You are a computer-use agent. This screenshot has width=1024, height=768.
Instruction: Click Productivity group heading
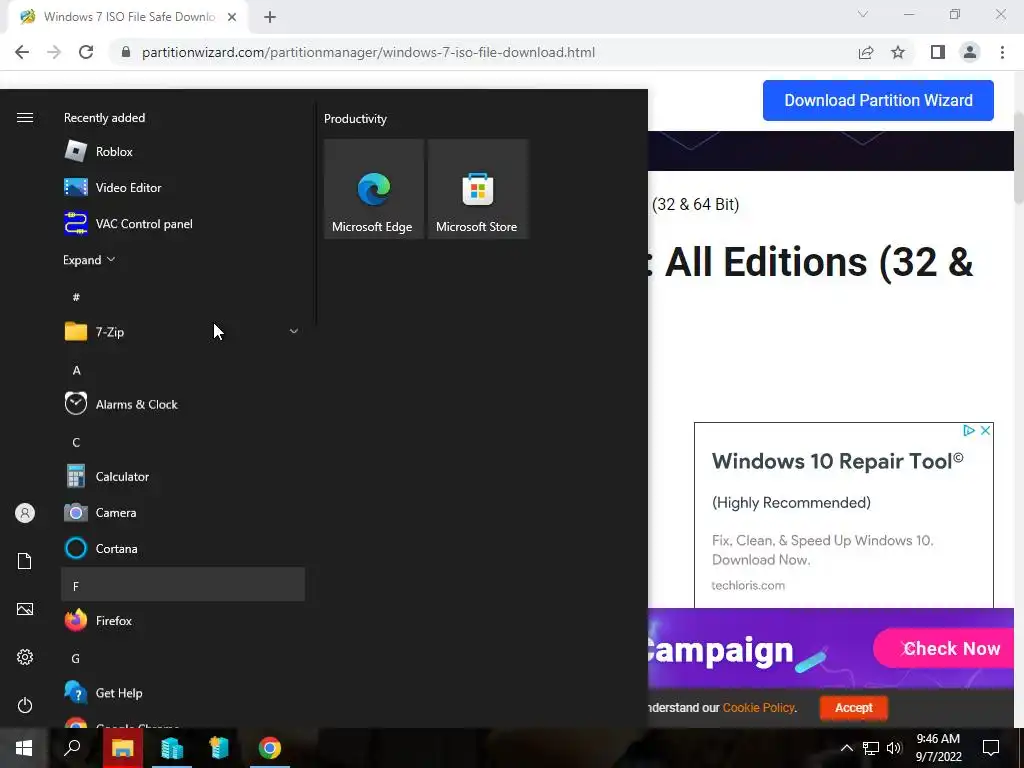coord(355,119)
